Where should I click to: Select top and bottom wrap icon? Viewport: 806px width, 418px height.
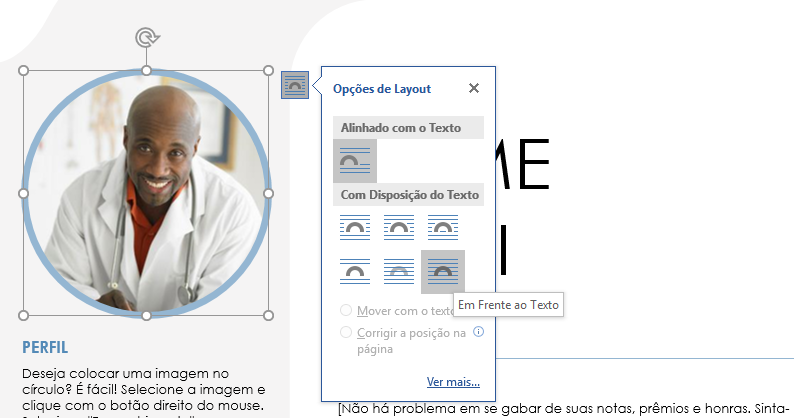[x=355, y=271]
